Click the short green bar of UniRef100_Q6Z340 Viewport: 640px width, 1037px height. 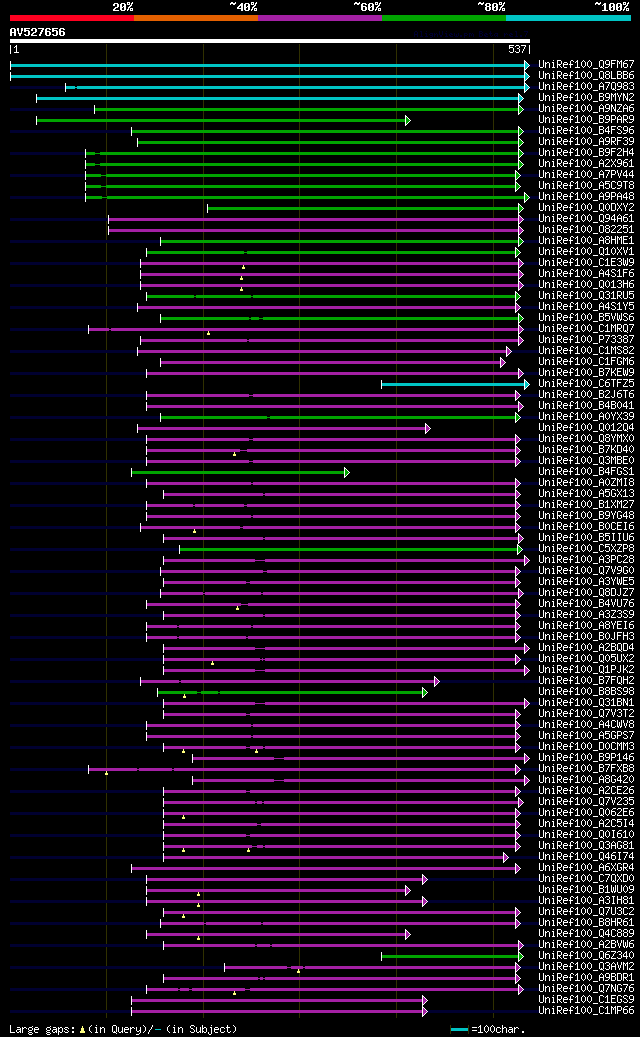pyautogui.click(x=452, y=956)
